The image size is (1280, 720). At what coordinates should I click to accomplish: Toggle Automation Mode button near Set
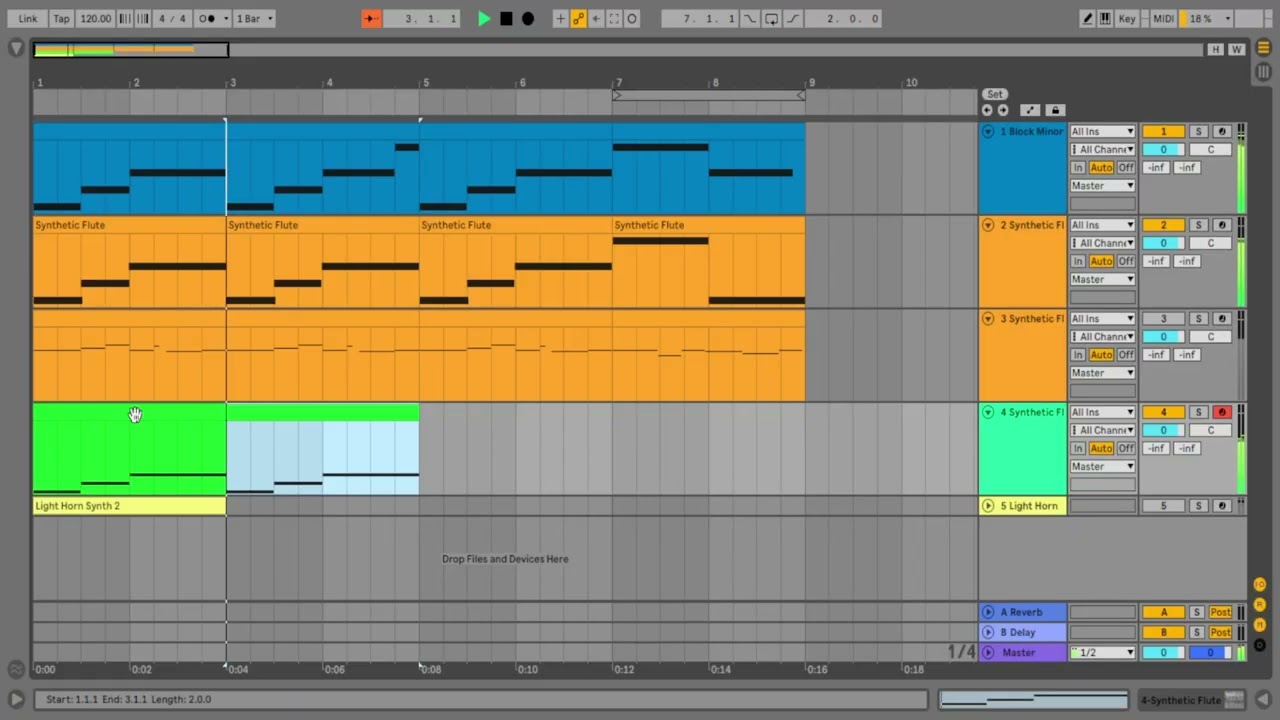coord(1030,110)
